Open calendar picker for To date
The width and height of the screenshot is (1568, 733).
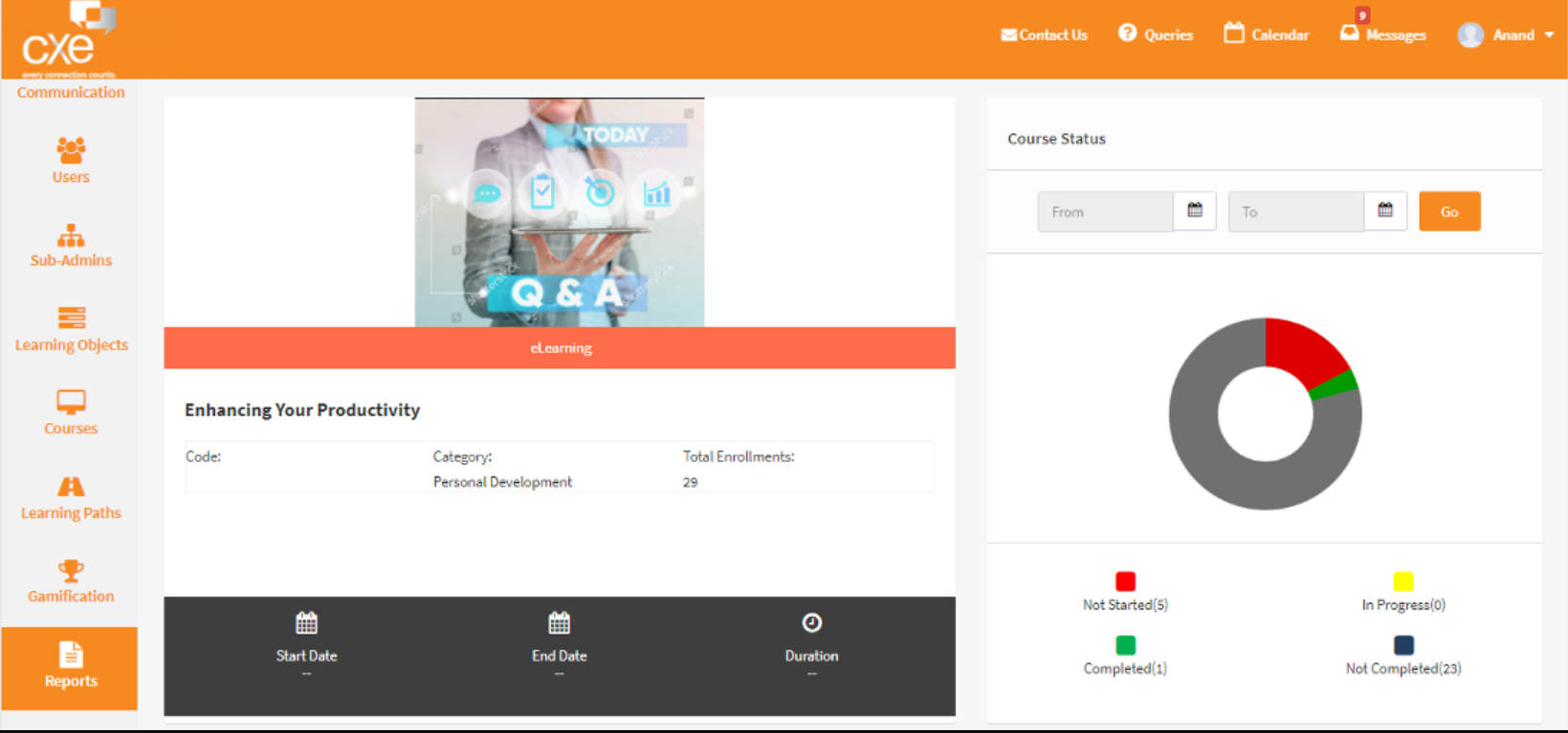click(x=1385, y=211)
